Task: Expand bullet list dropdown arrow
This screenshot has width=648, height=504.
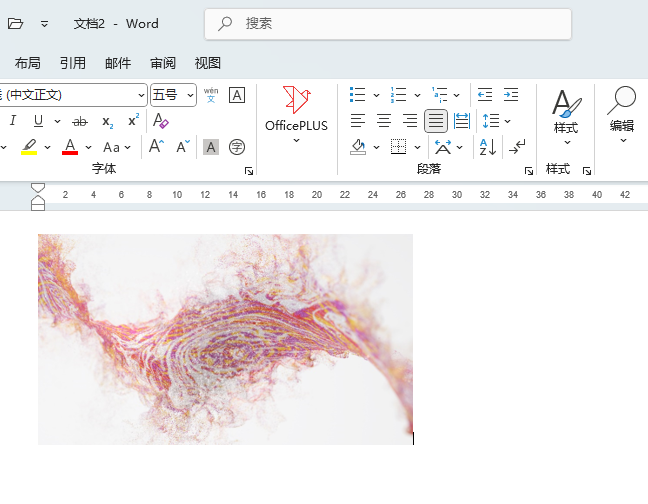Action: [x=376, y=95]
